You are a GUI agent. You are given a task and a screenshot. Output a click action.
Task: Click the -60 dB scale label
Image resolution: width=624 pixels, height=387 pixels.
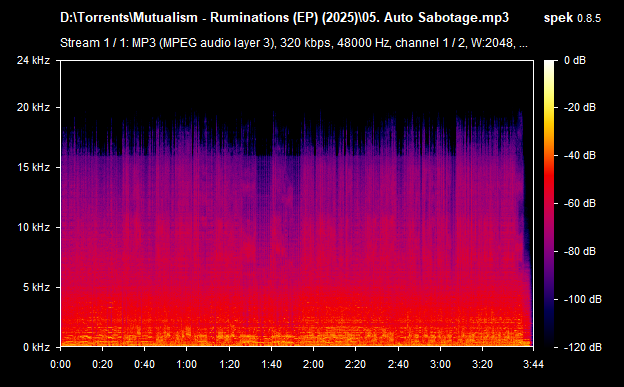(579, 203)
